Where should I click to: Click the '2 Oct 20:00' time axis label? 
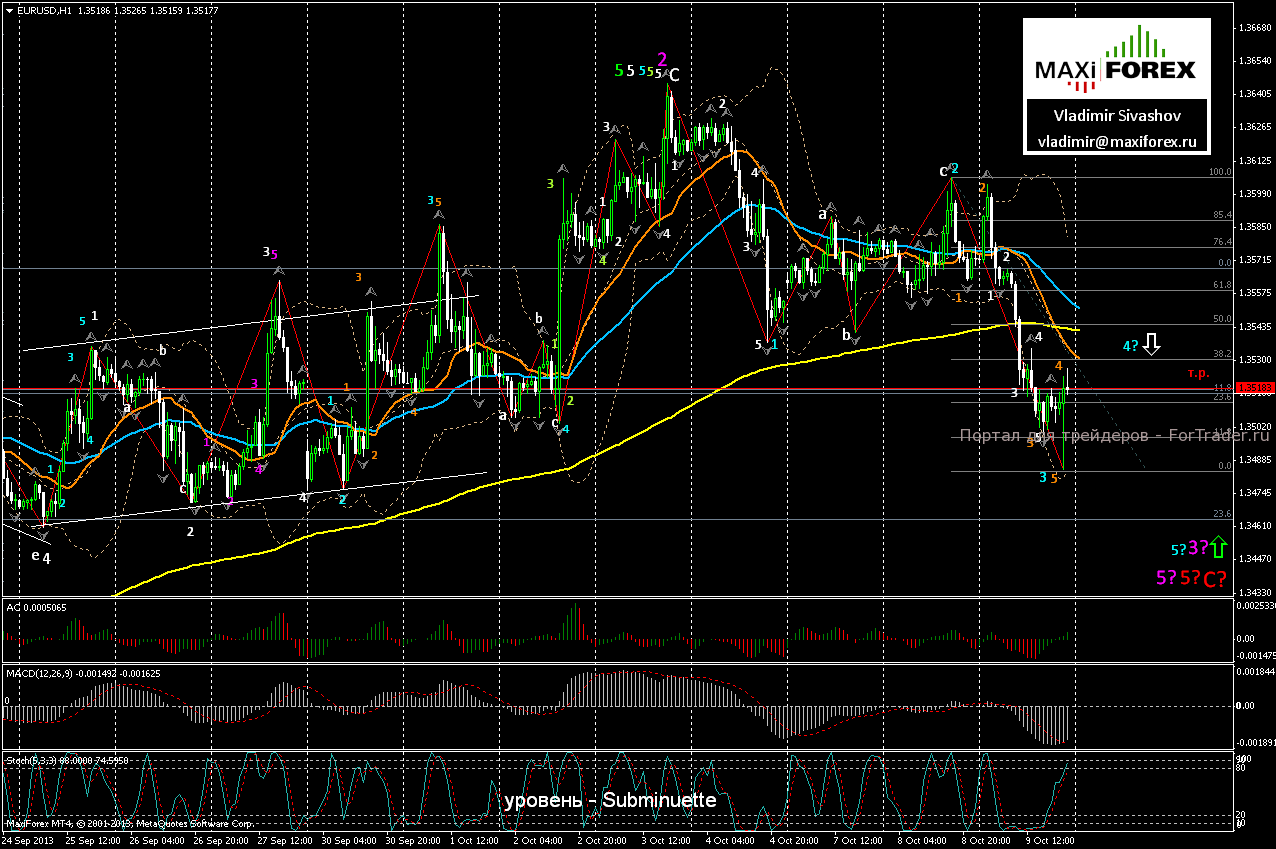[x=602, y=842]
